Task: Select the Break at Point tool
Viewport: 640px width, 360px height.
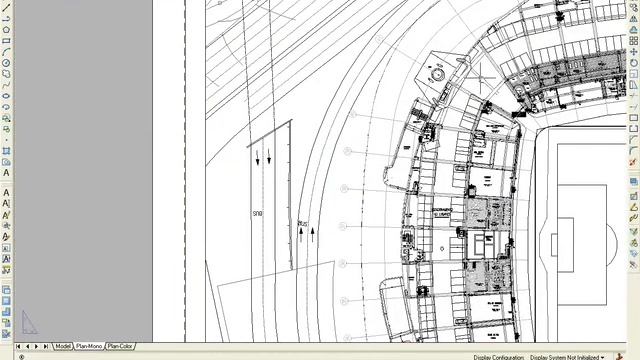Action: point(633,118)
